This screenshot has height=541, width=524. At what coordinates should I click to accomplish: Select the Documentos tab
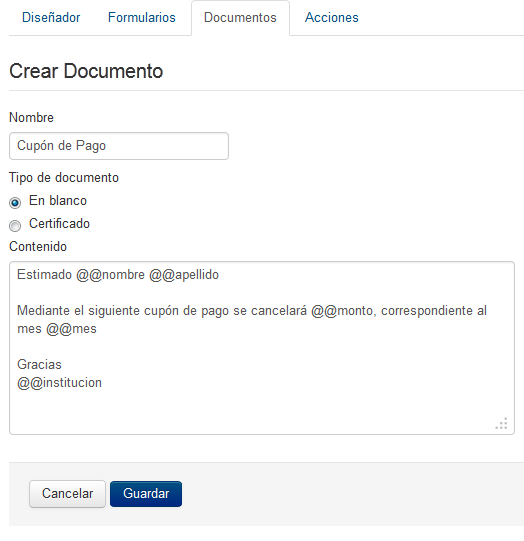click(x=240, y=18)
